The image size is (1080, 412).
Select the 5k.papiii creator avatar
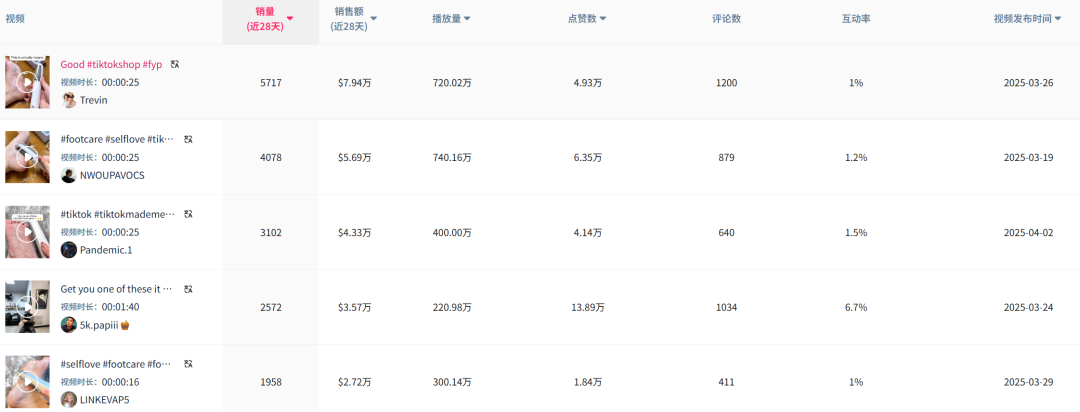(x=69, y=325)
